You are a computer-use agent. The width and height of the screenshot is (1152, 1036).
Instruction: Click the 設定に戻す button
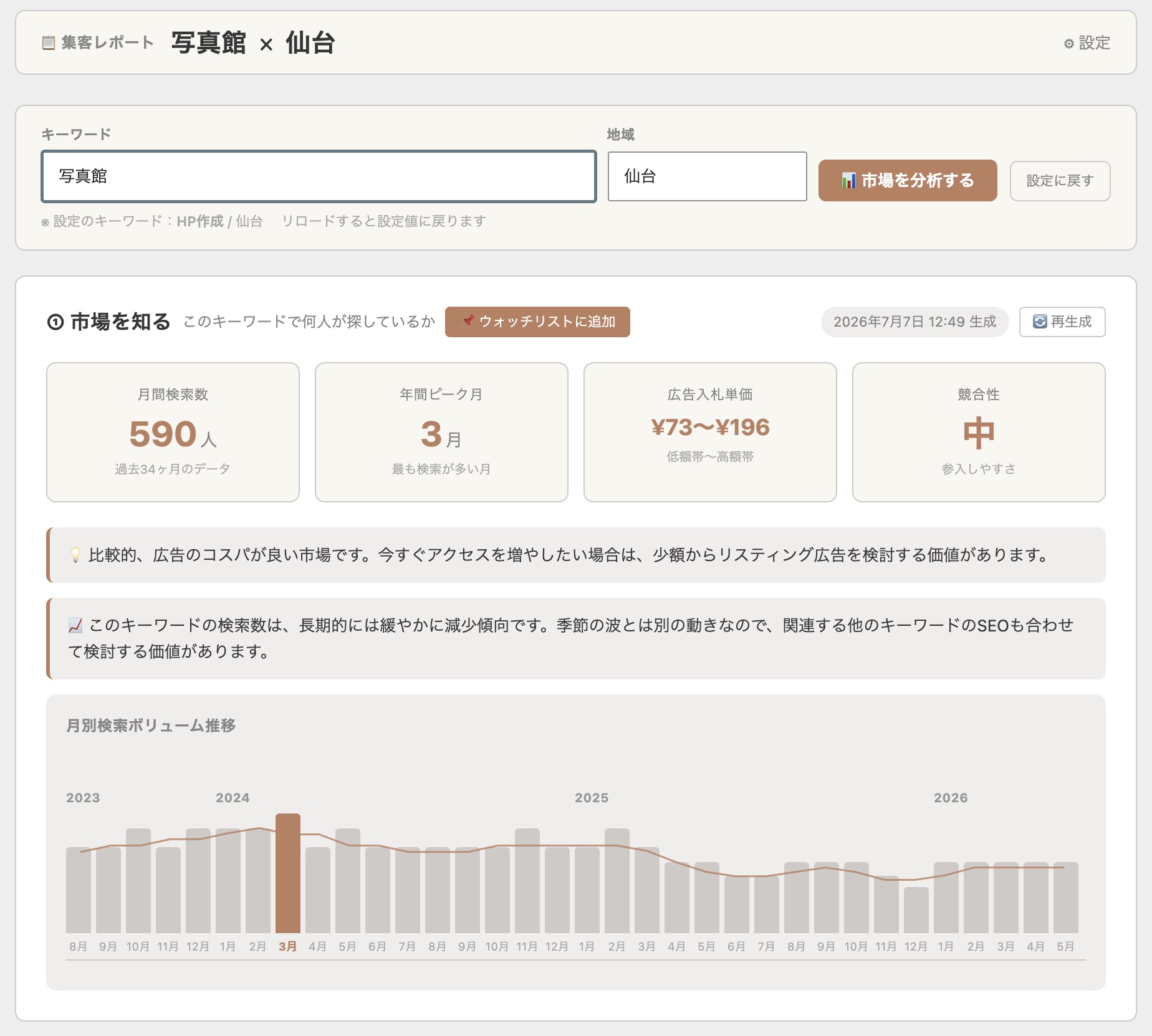coord(1060,181)
